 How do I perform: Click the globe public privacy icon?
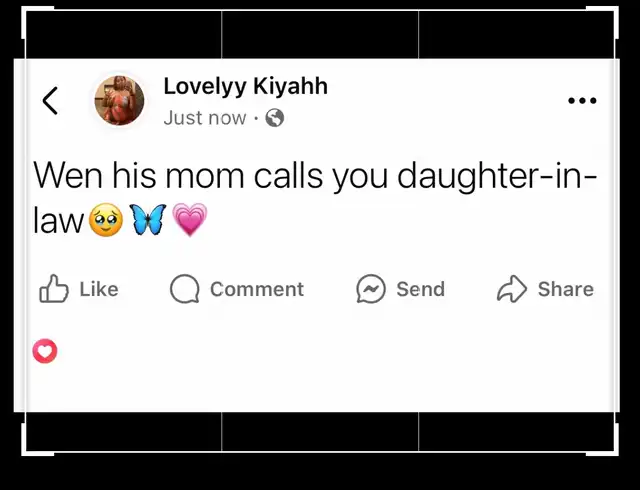(x=275, y=118)
